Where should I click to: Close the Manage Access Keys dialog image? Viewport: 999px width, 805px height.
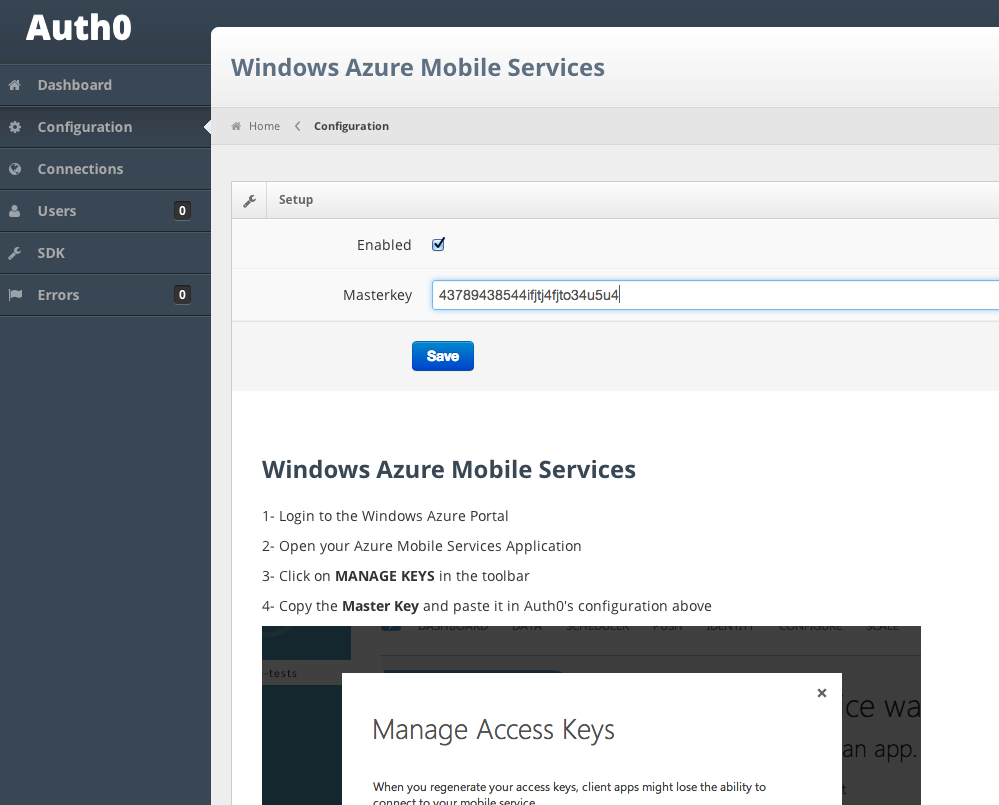click(822, 693)
